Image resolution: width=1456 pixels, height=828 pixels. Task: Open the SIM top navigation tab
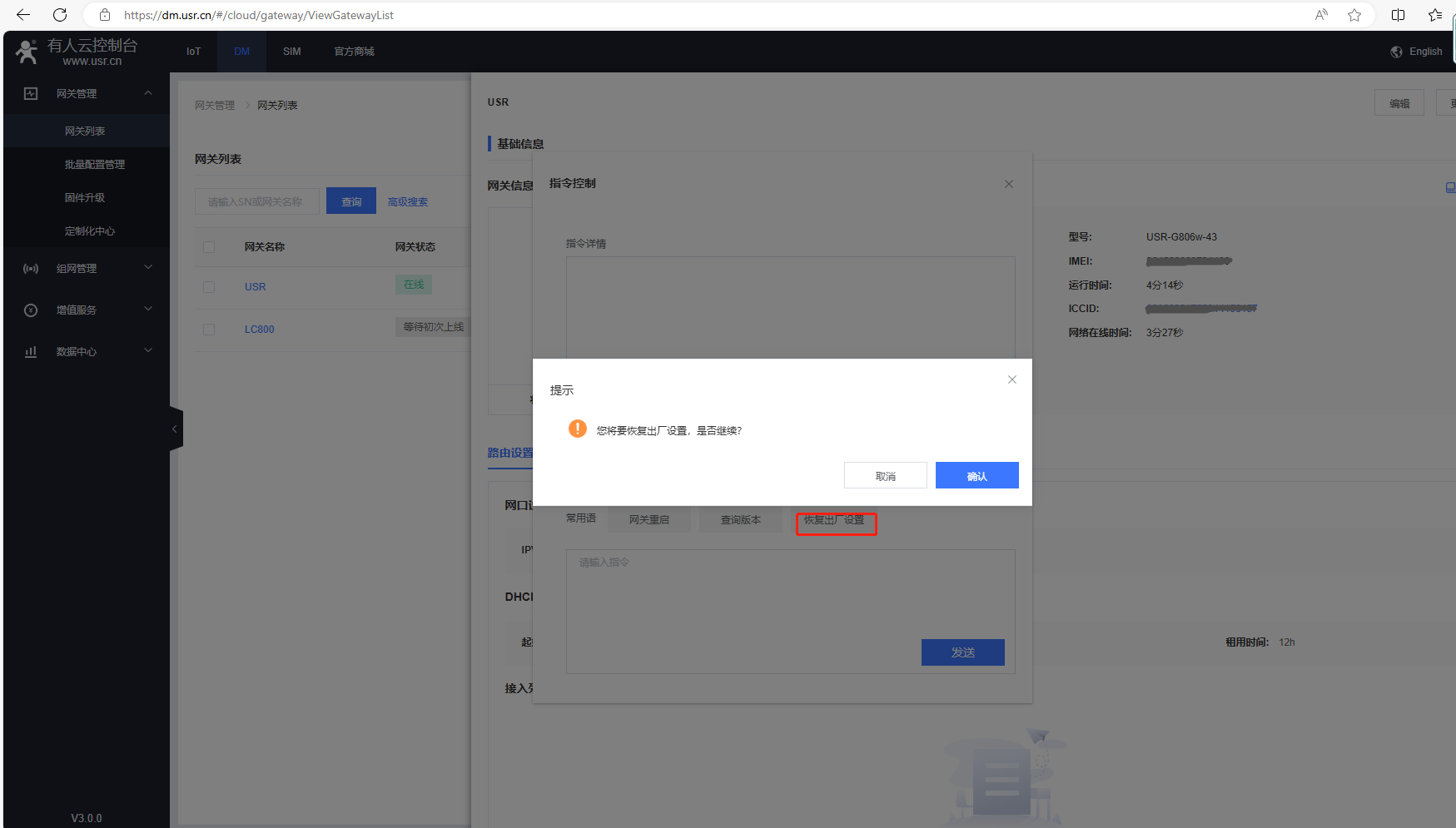(291, 52)
